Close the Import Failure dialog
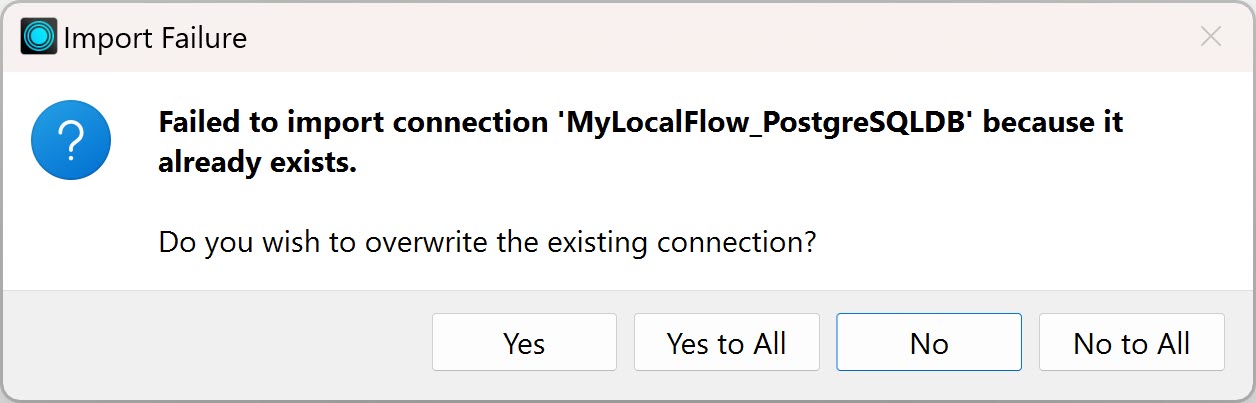The height and width of the screenshot is (403, 1256). (1211, 38)
